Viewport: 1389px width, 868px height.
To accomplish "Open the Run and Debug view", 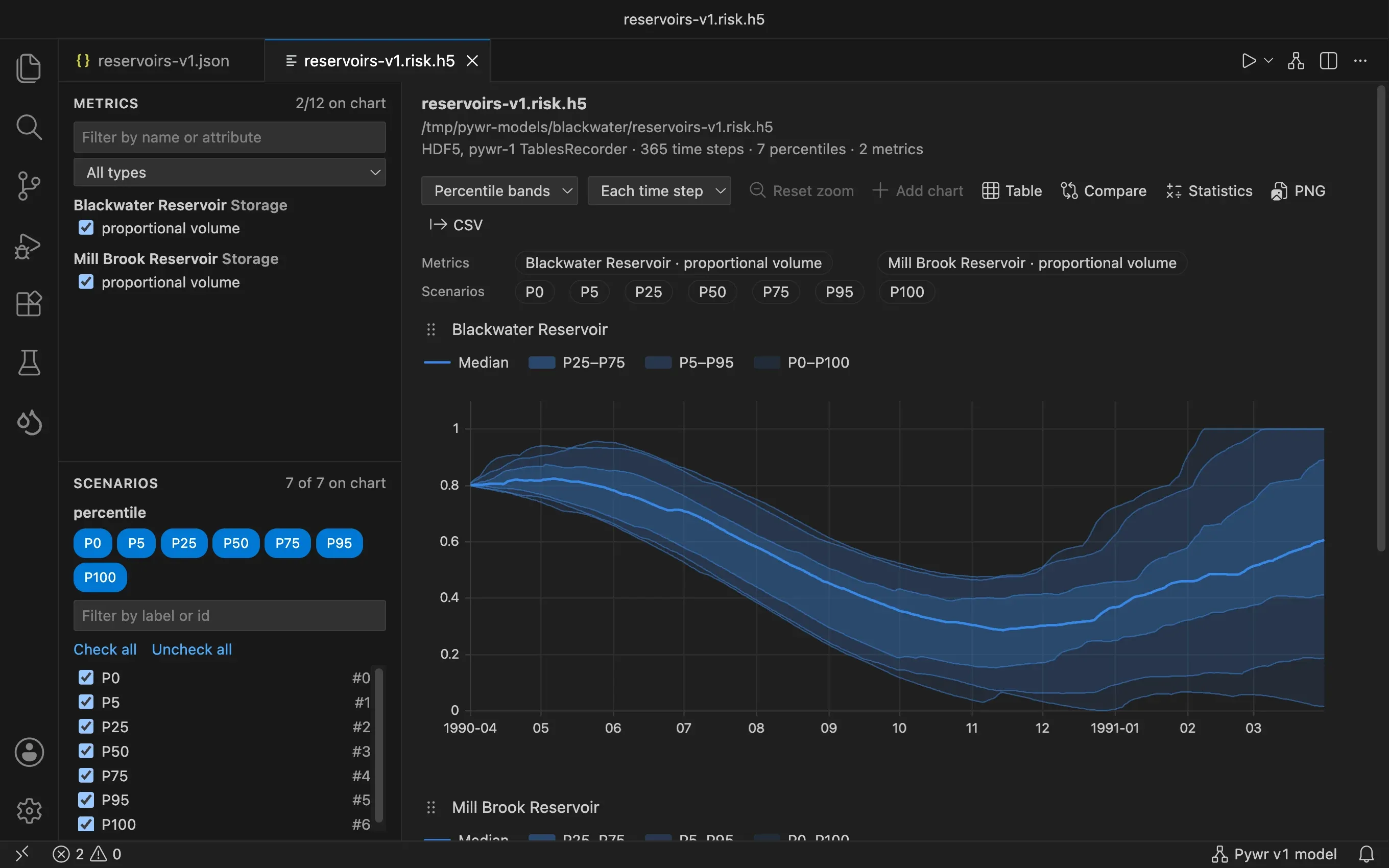I will coord(29,246).
